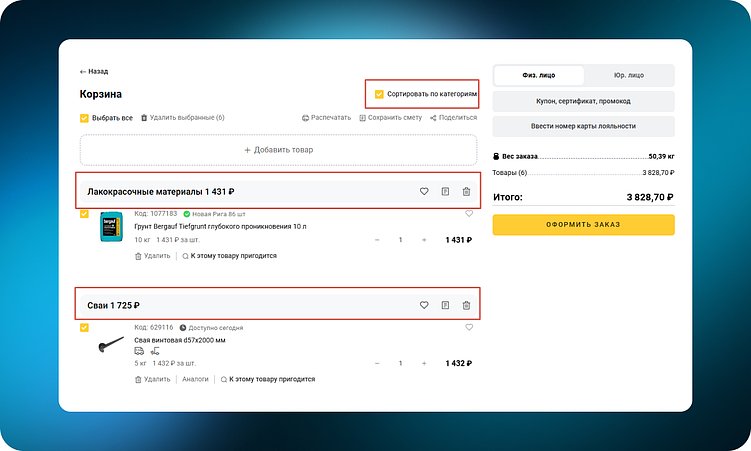Delete the Лакокрасочные материалы category
The width and height of the screenshot is (751, 451).
click(x=466, y=192)
